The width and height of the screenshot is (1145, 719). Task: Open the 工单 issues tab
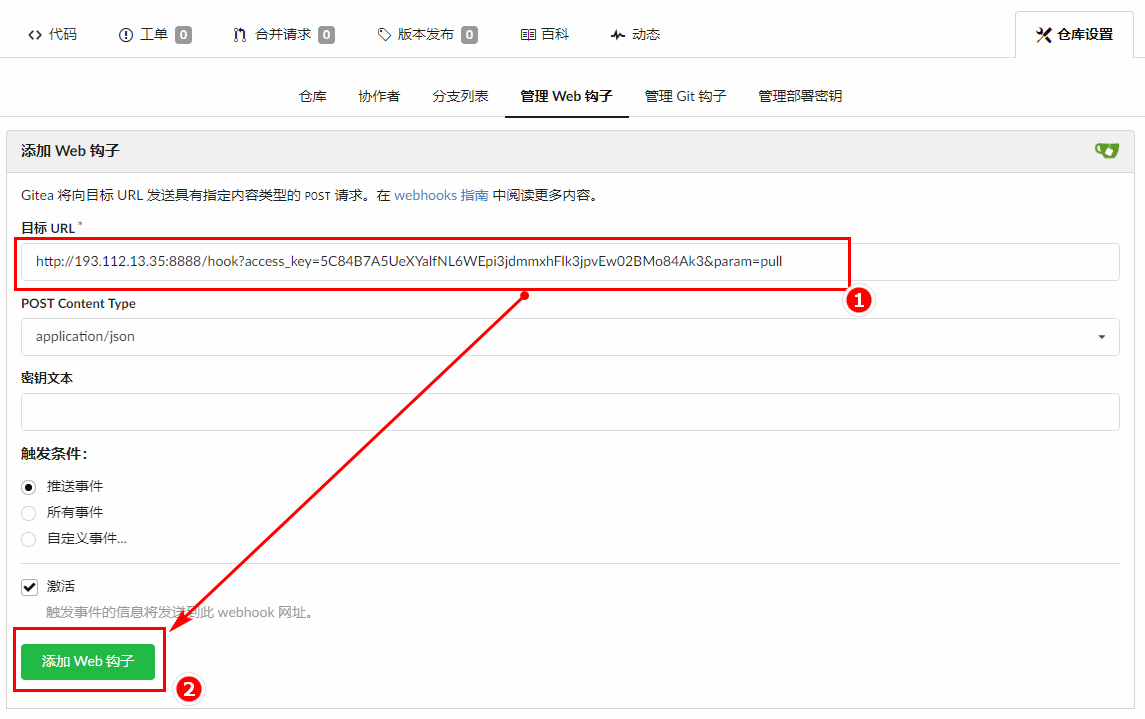154,34
